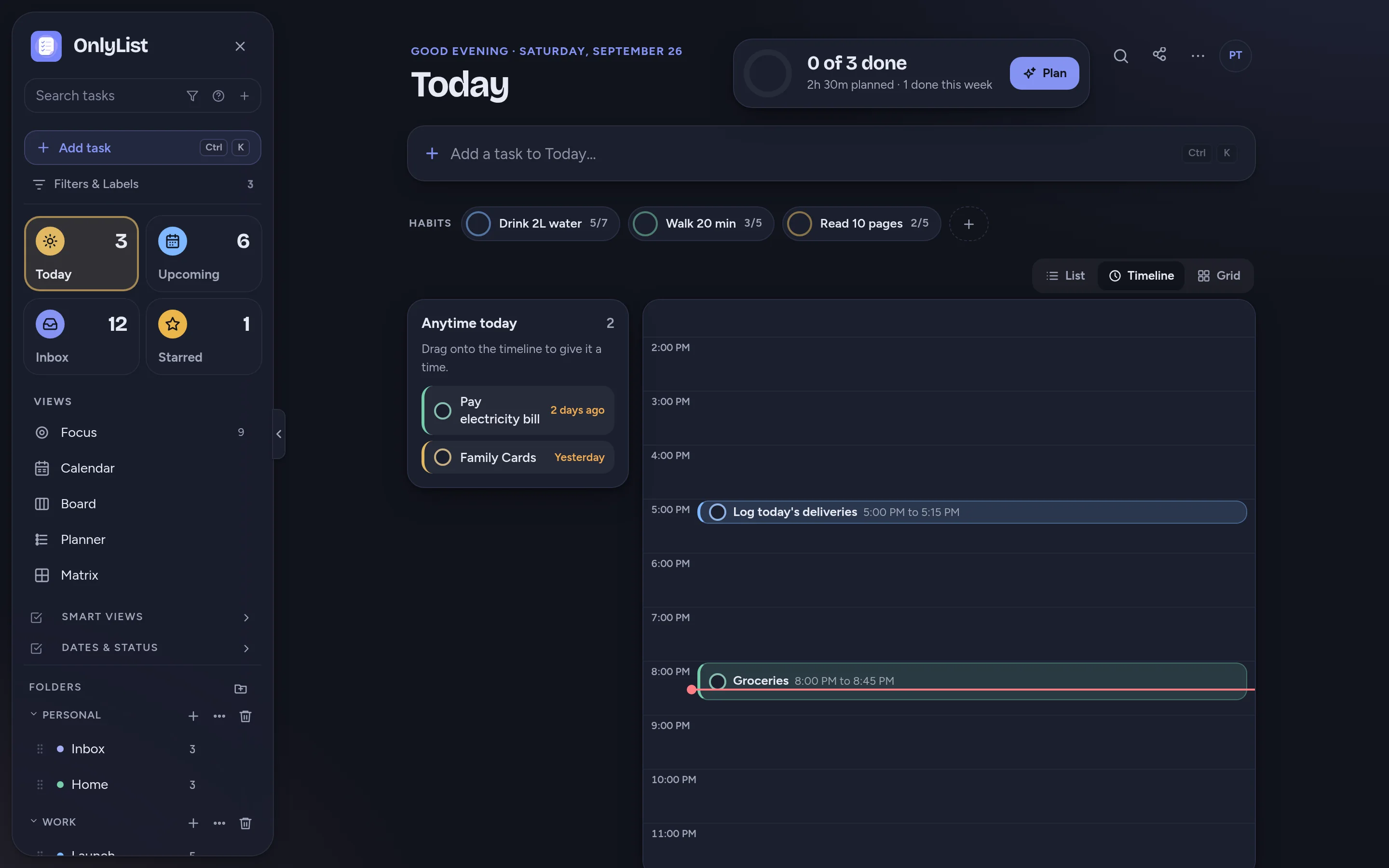Collapse the Work folder chevron

point(33,821)
